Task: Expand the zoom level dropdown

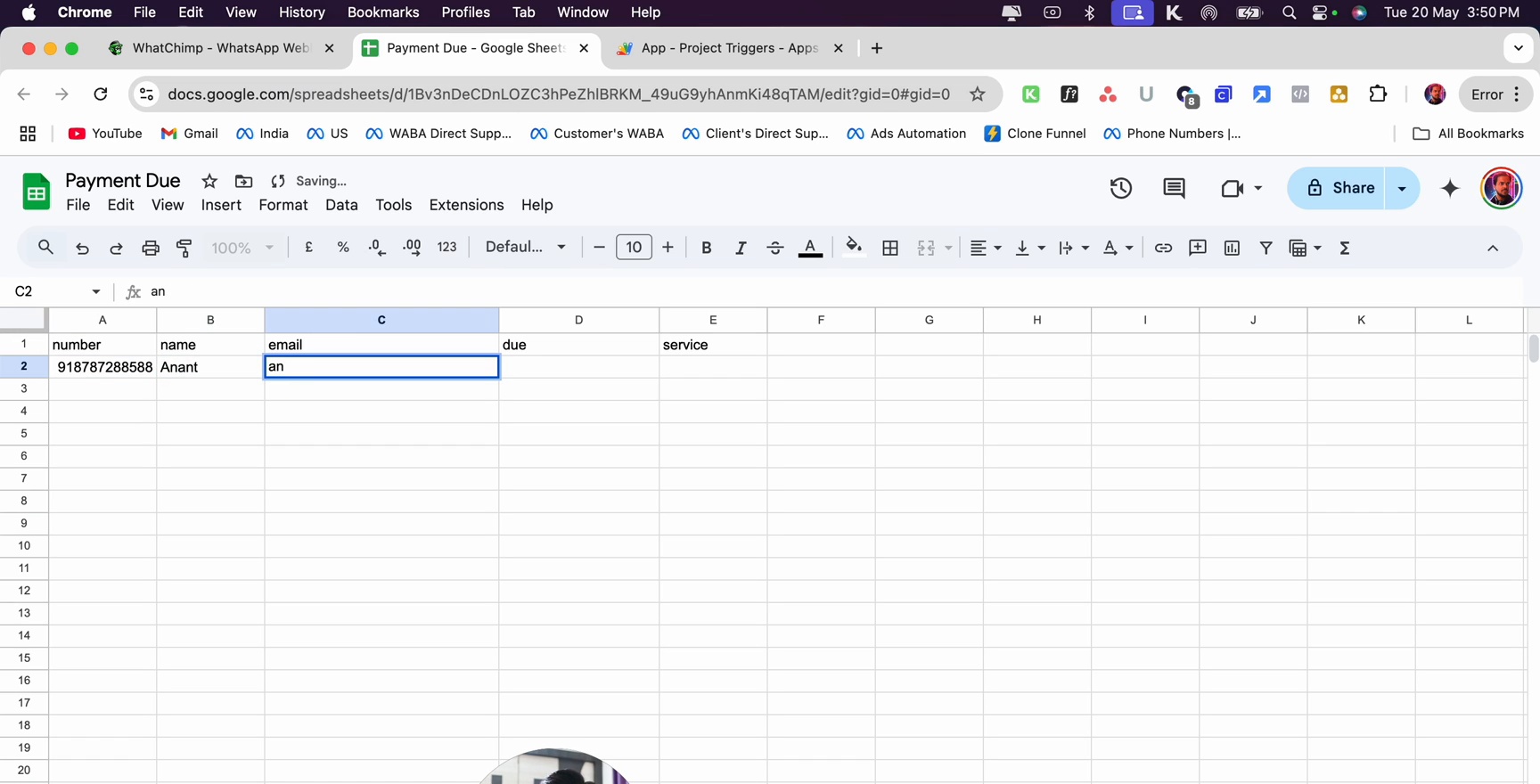Action: pyautogui.click(x=242, y=248)
